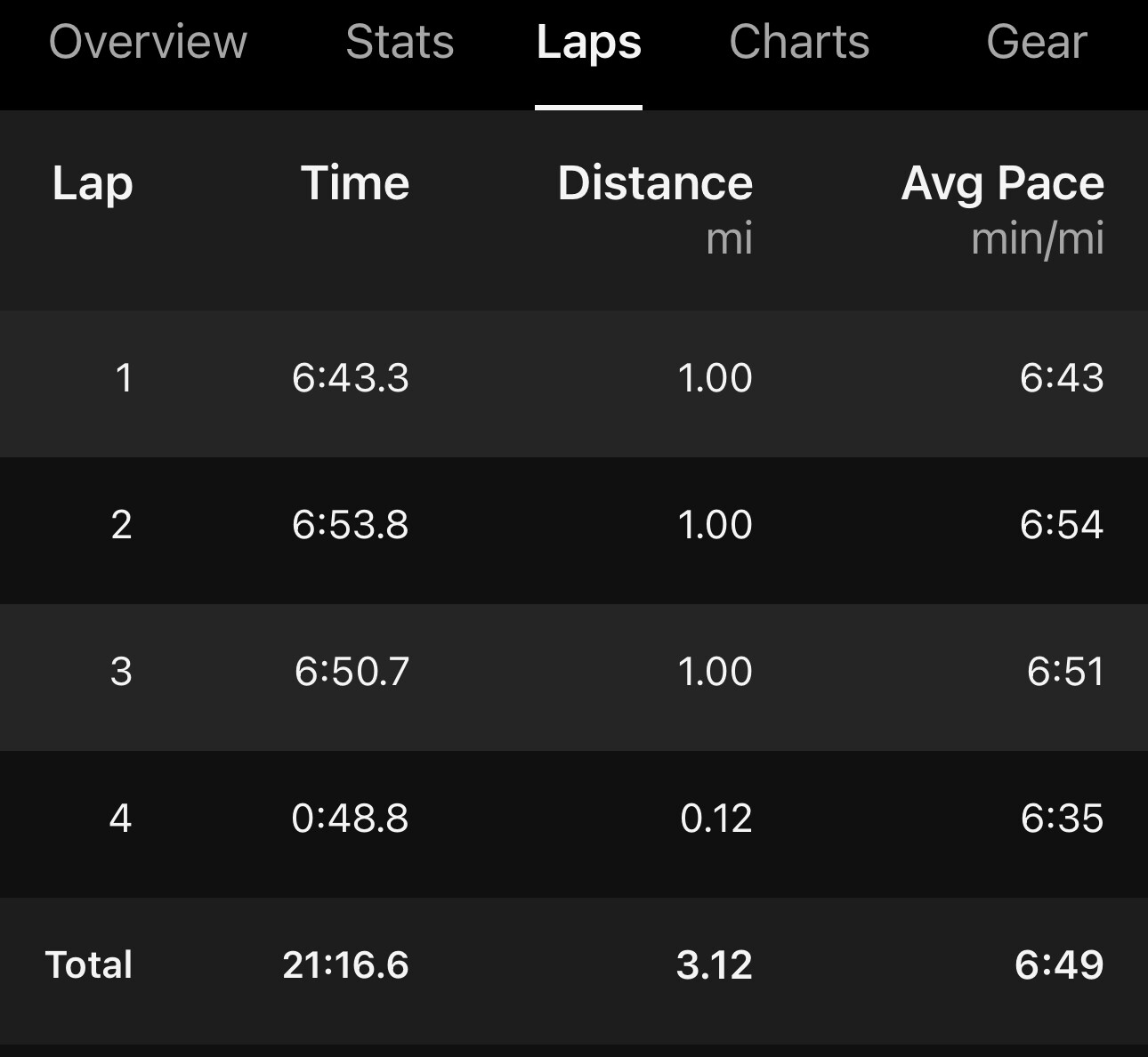
Task: Tap lap 2 time 6:53.8
Action: click(351, 525)
